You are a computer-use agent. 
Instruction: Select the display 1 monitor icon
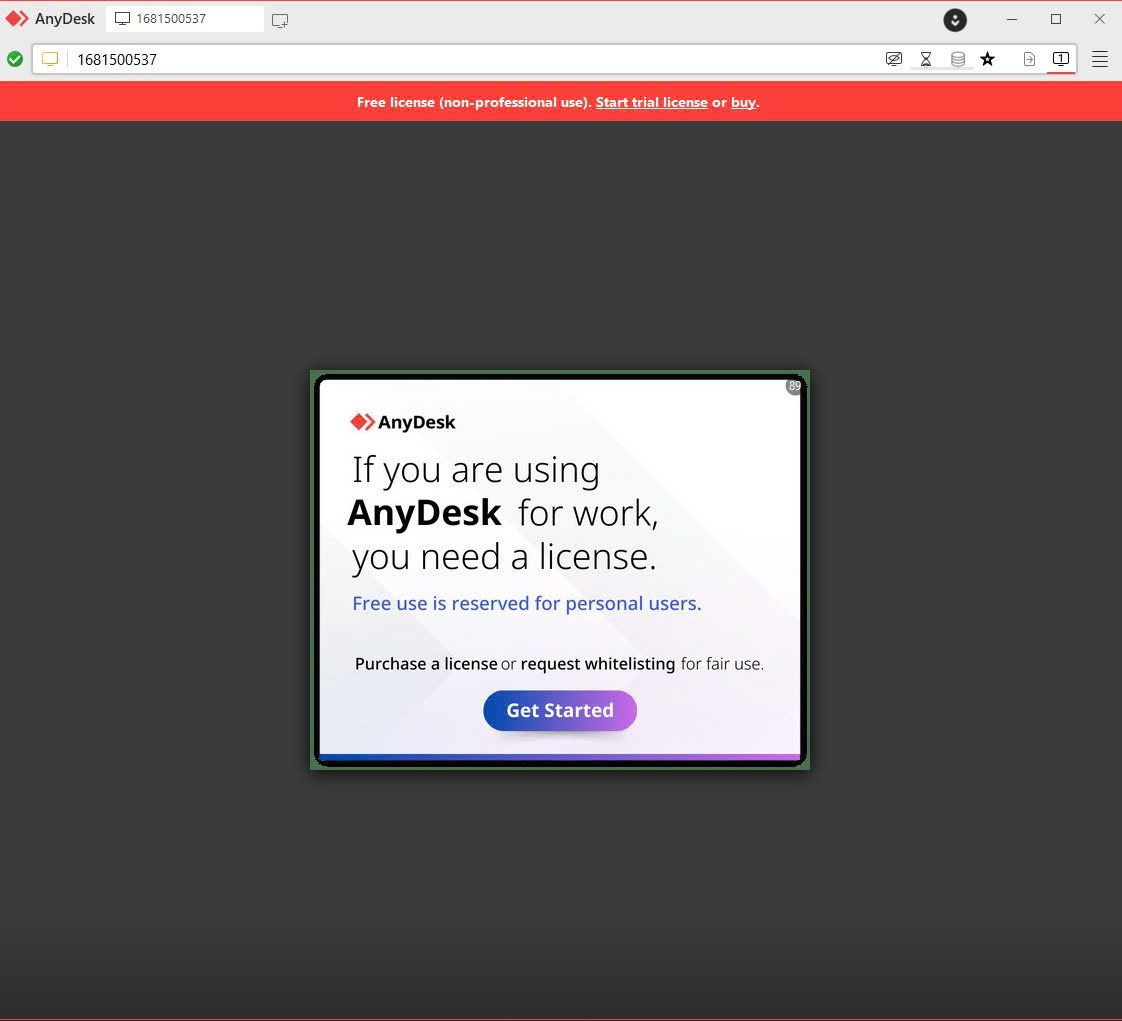(x=1060, y=59)
